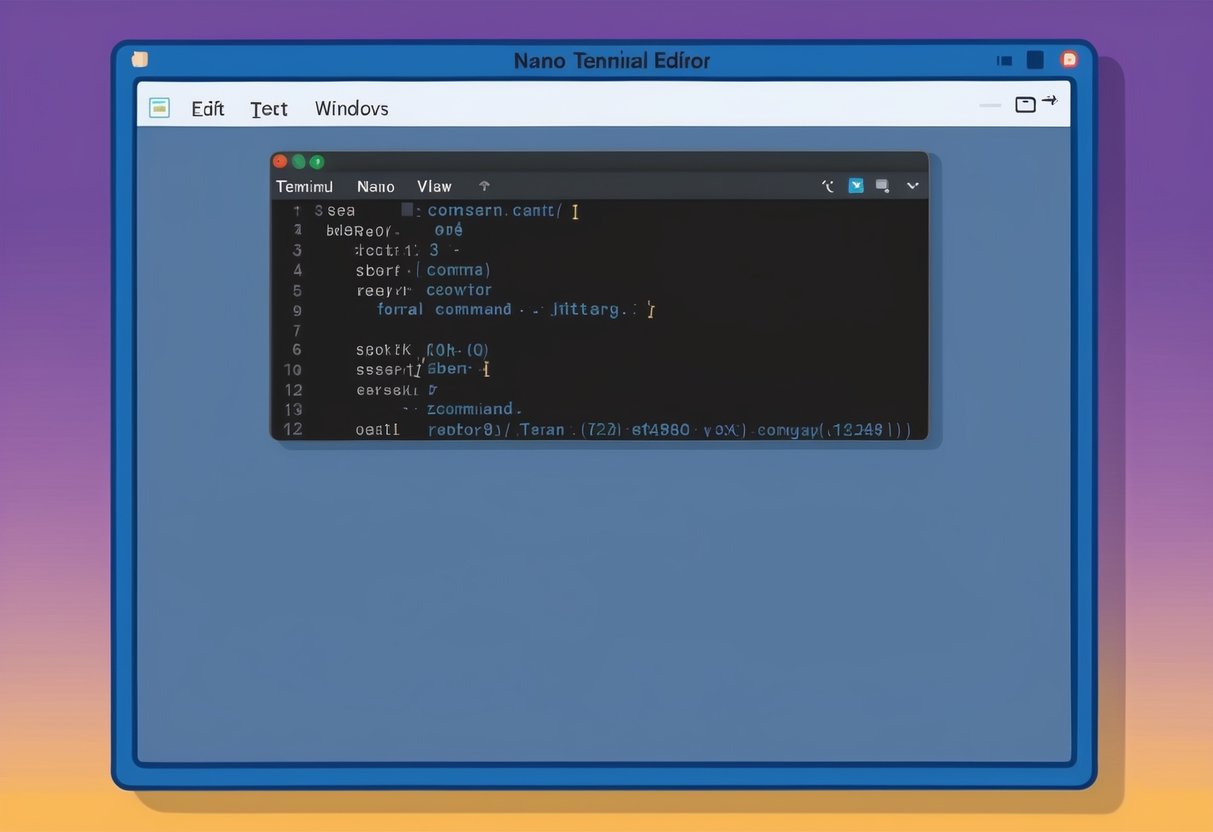Click the Text menu item
The width and height of the screenshot is (1213, 832).
pos(268,108)
